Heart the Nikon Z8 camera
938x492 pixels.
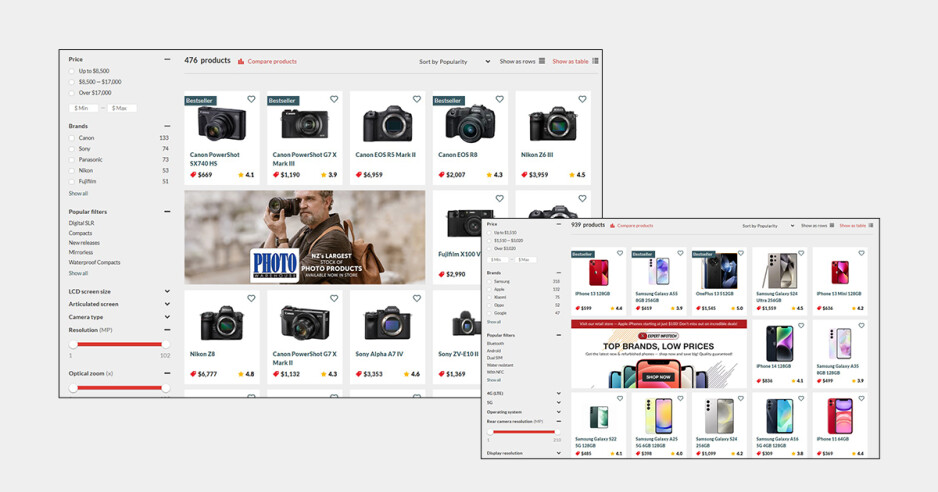[x=251, y=298]
